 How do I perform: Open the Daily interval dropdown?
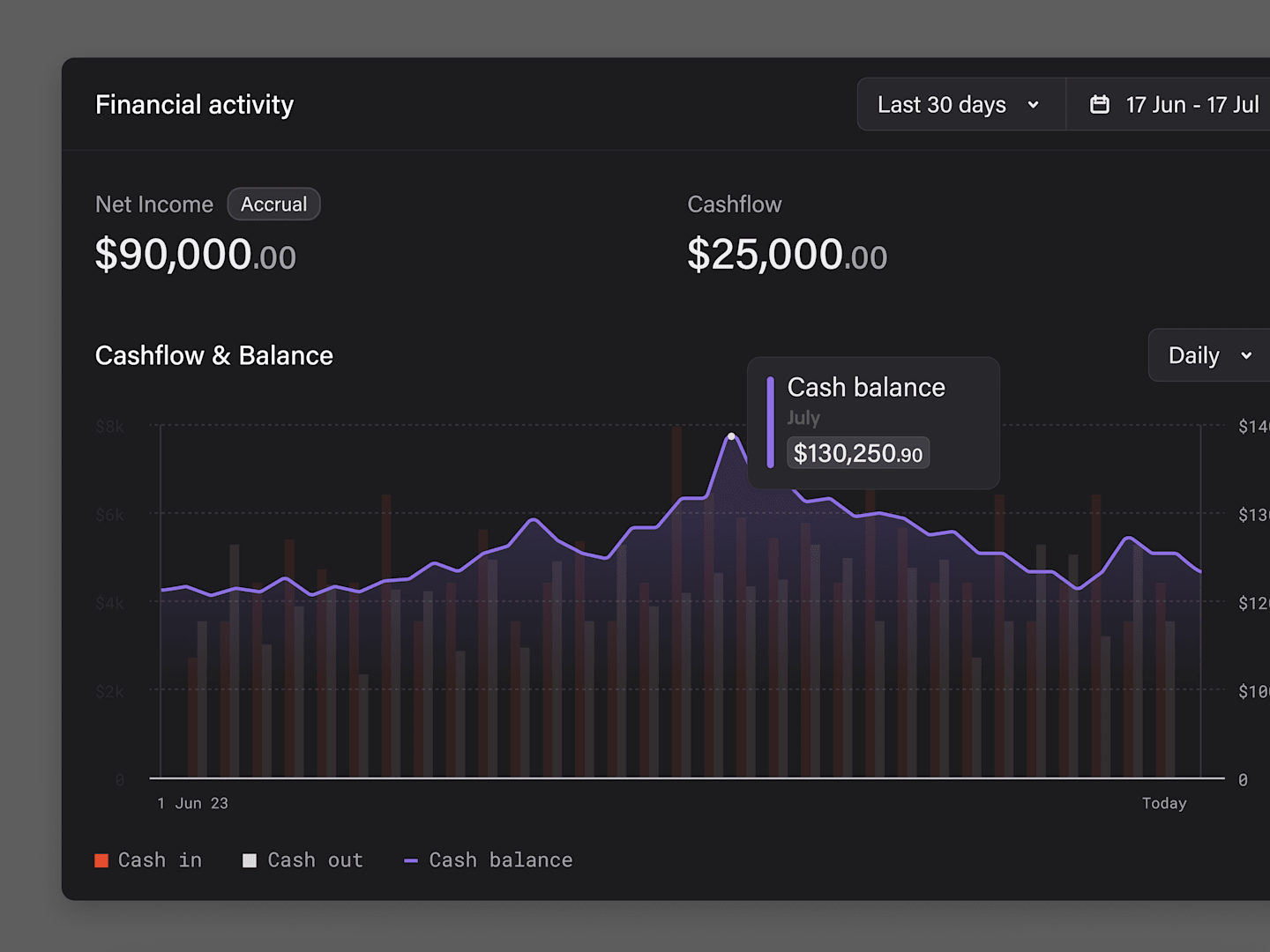tap(1194, 355)
